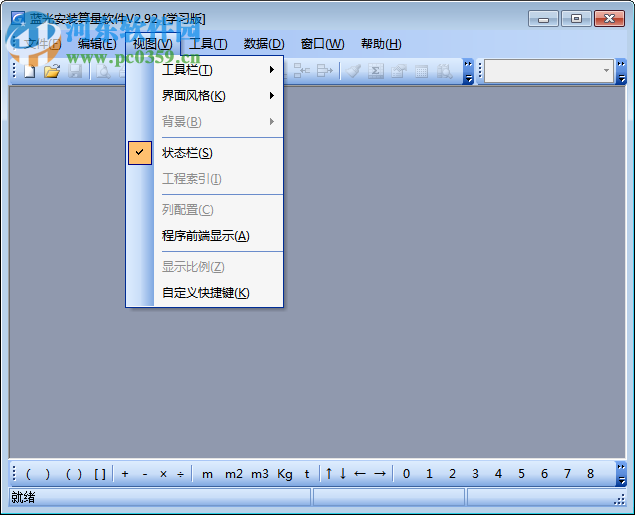
Task: Click the binoculars search toolbar icon
Action: coord(444,72)
